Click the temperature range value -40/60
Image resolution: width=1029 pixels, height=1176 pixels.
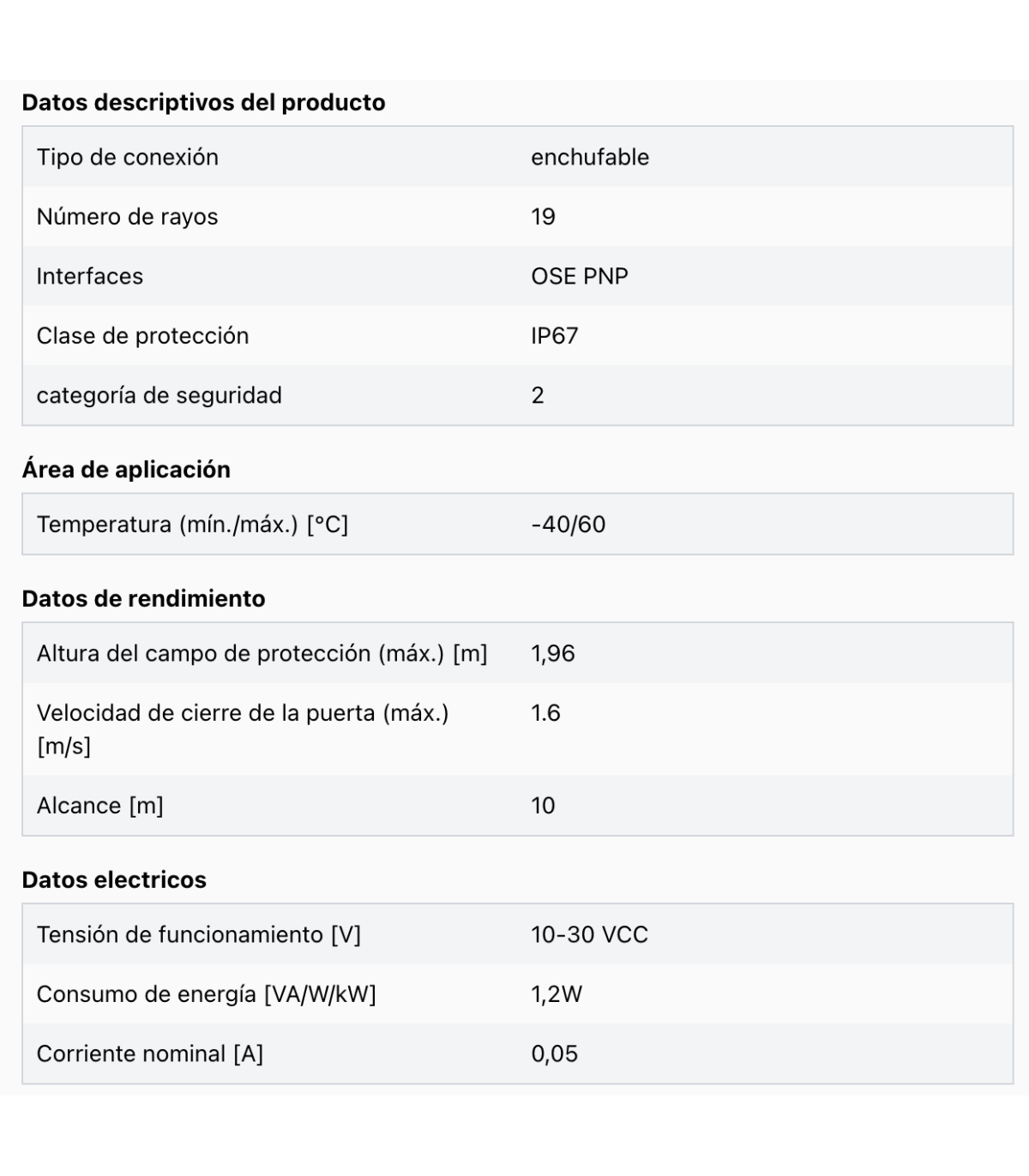(569, 525)
